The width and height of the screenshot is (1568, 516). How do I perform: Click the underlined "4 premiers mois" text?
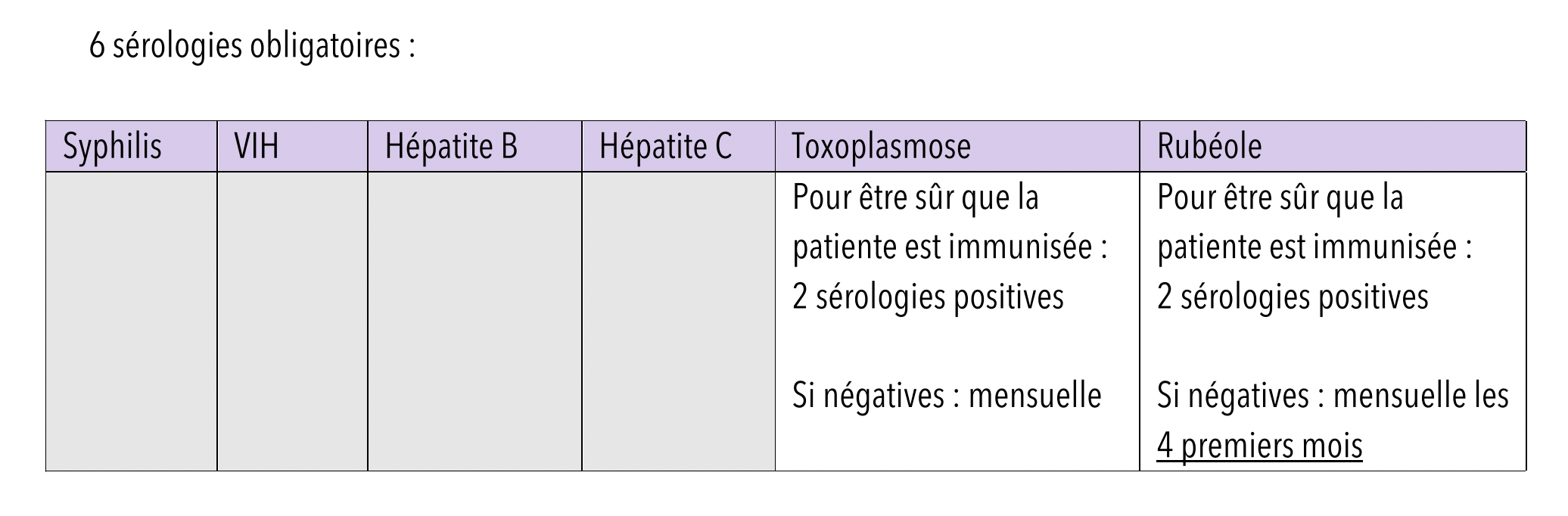click(x=1259, y=446)
